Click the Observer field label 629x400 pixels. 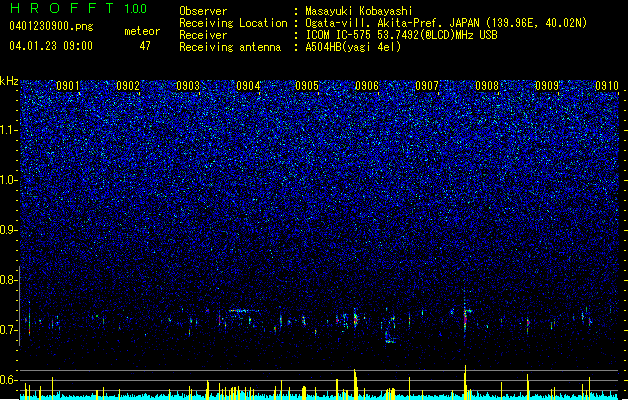click(203, 11)
